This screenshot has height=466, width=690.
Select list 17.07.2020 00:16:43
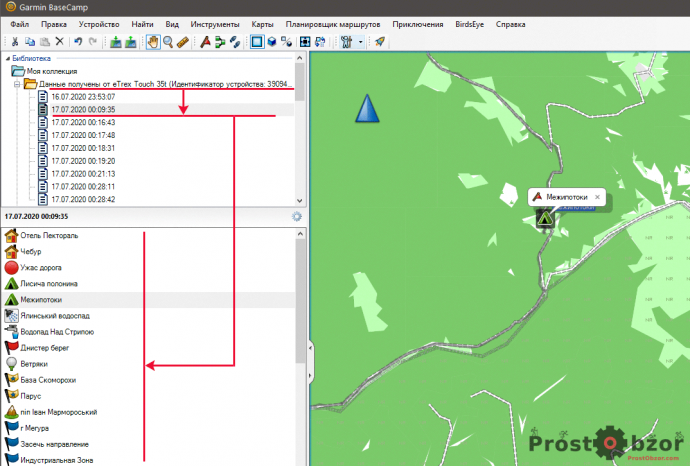tap(82, 122)
